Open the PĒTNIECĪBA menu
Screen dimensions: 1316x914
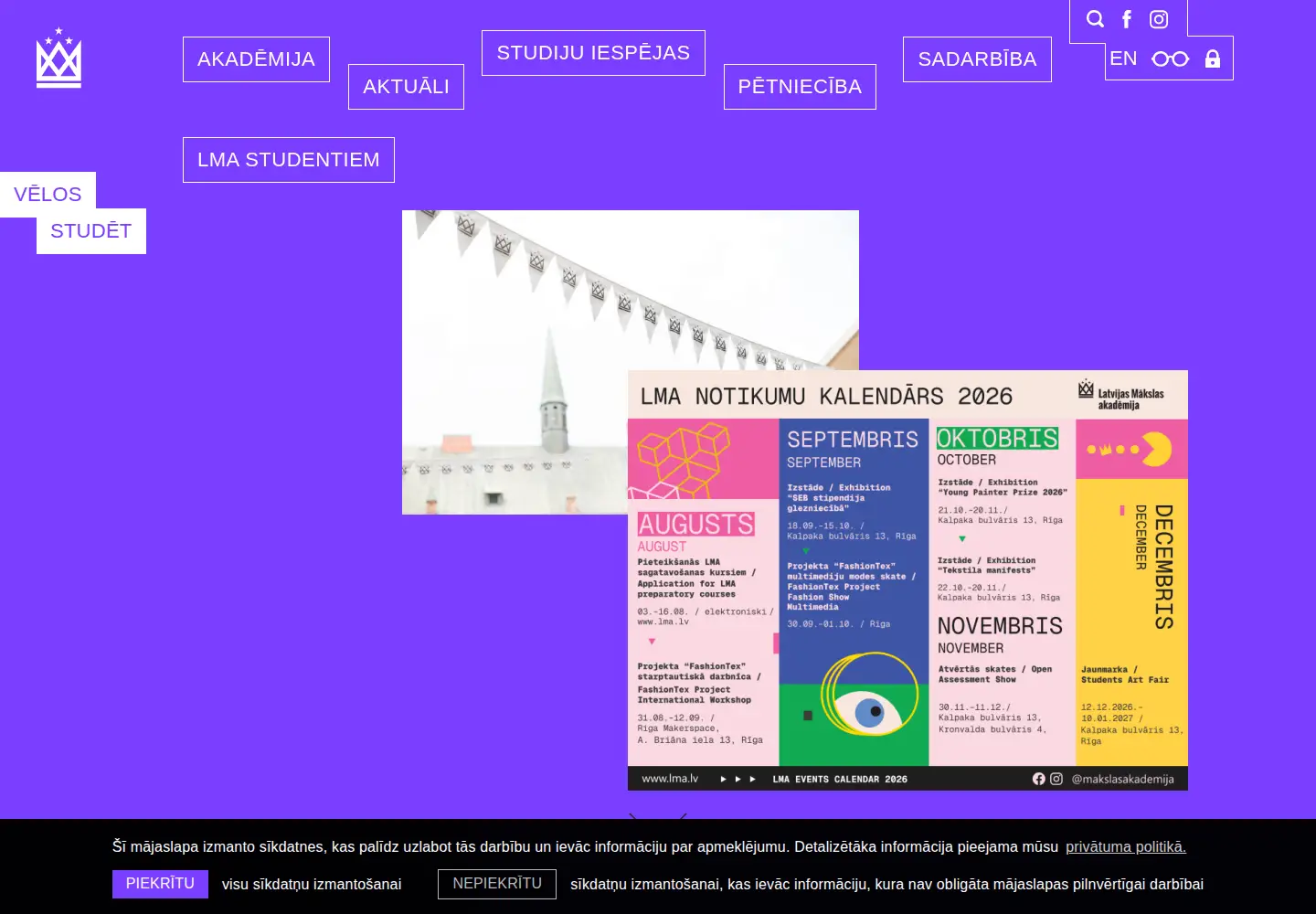800,87
